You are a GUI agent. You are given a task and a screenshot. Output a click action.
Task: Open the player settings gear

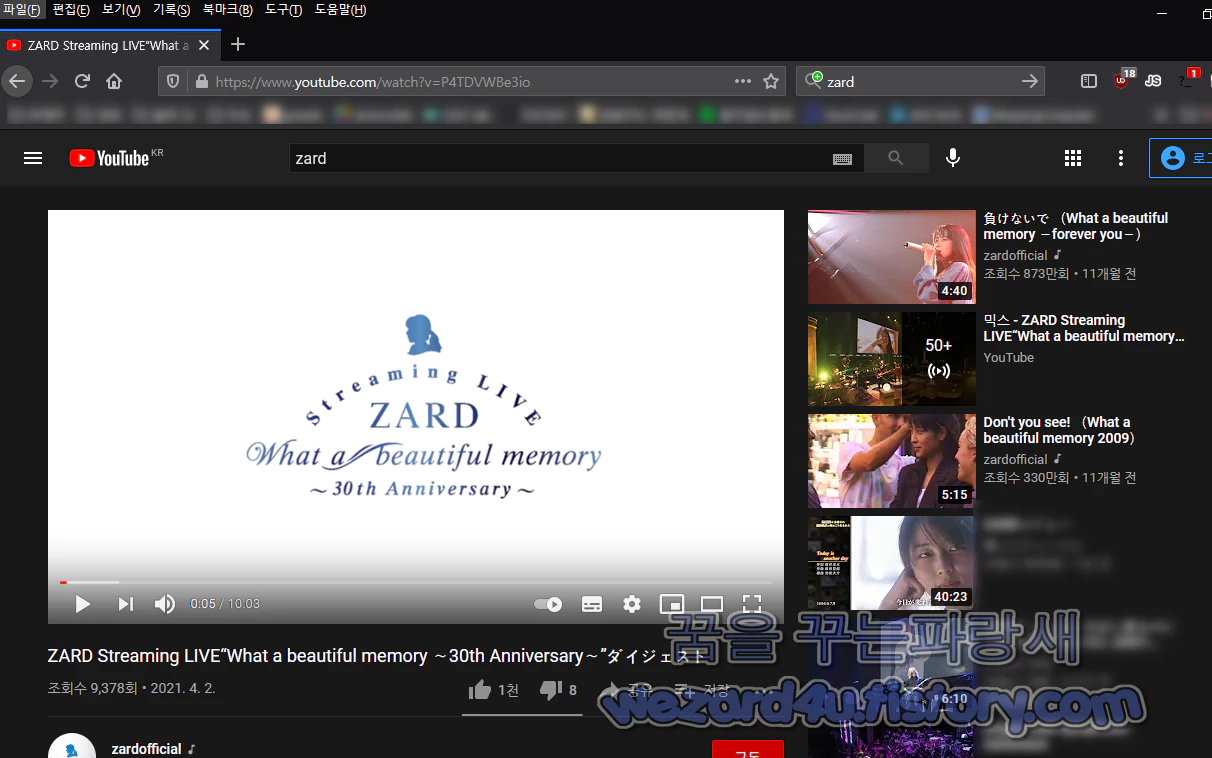[x=632, y=604]
